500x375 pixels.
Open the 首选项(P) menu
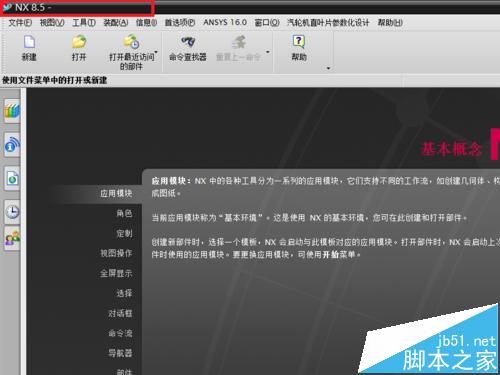click(180, 23)
